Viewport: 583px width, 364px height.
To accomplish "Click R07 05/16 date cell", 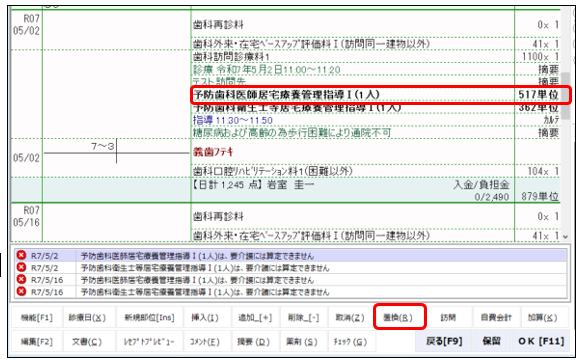I will [x=26, y=216].
